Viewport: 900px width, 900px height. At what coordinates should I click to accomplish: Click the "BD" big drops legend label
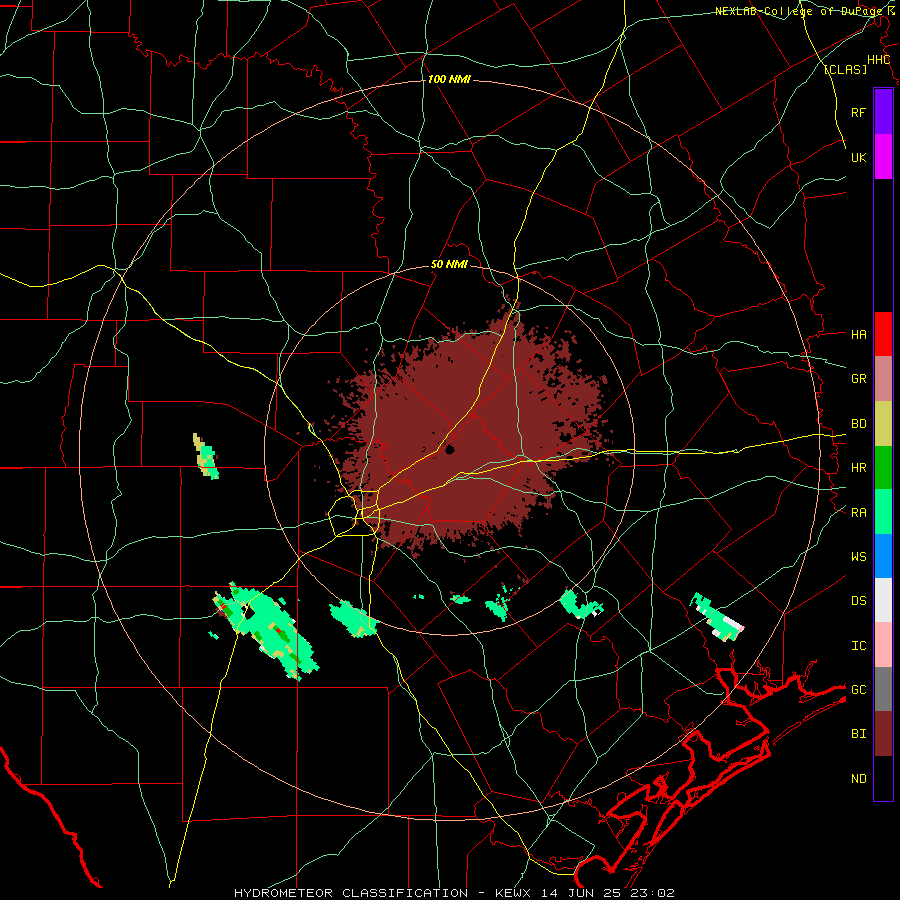pos(858,424)
